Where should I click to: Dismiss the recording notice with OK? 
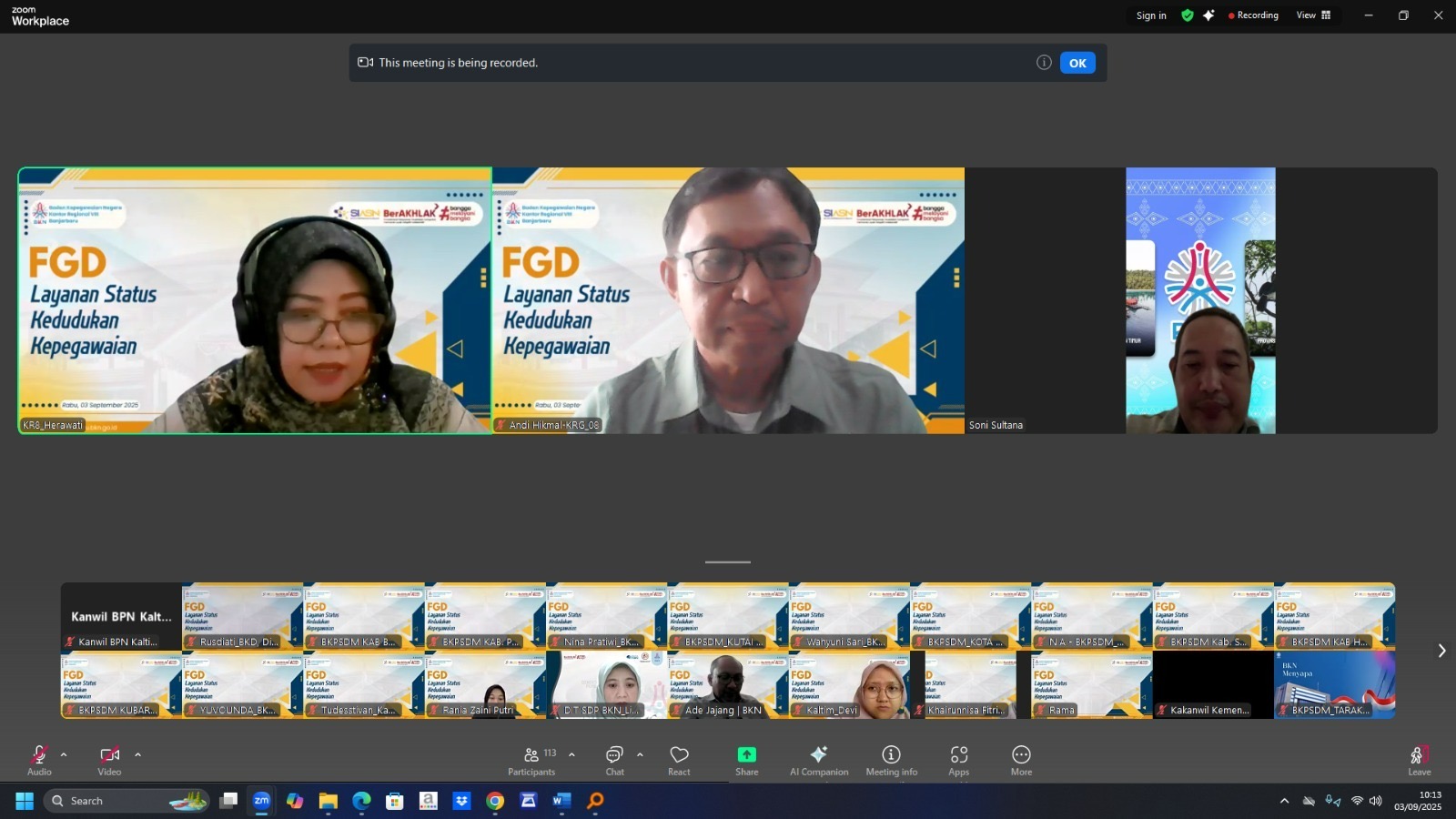1077,63
